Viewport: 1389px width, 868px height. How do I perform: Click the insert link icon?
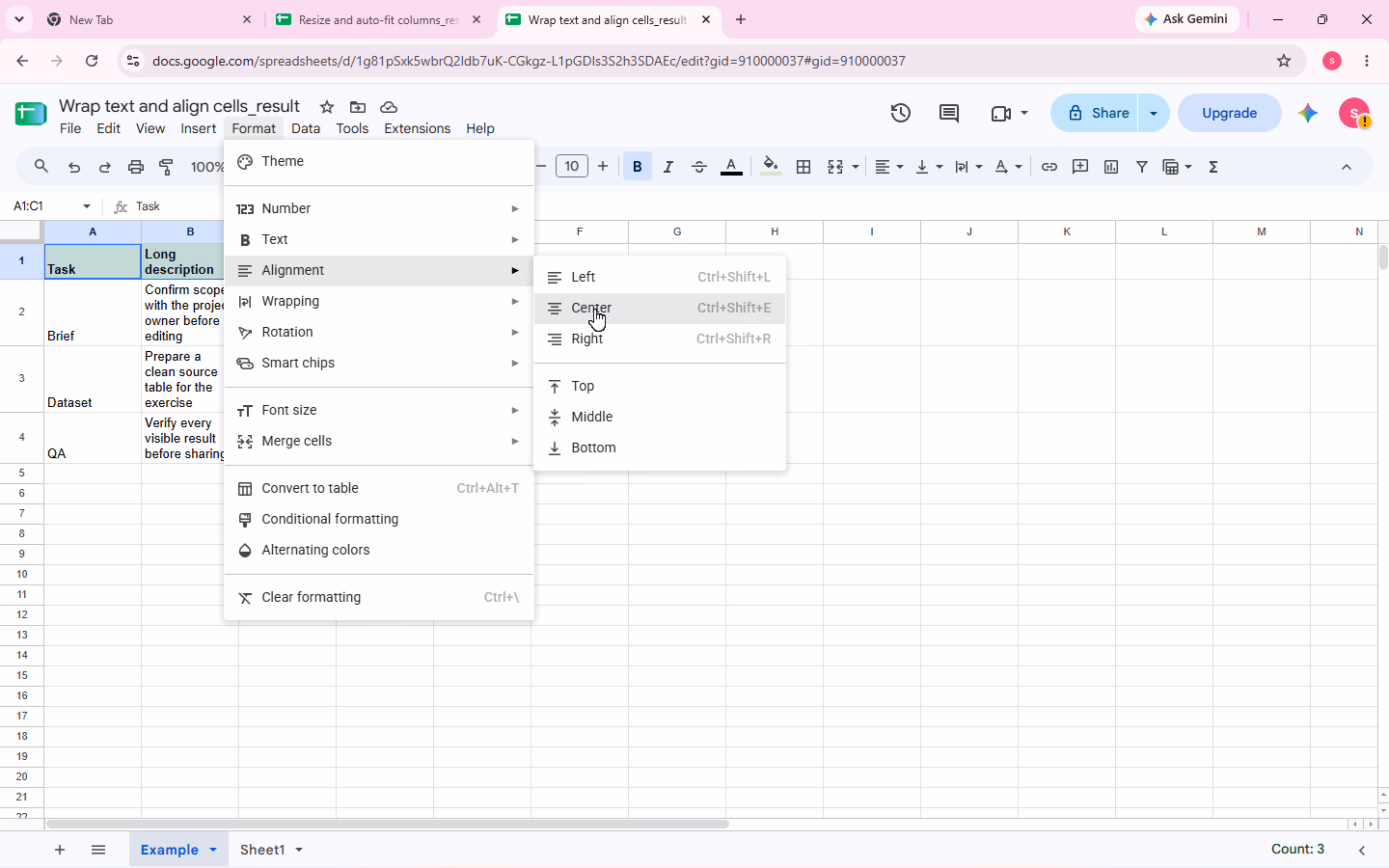[1049, 167]
